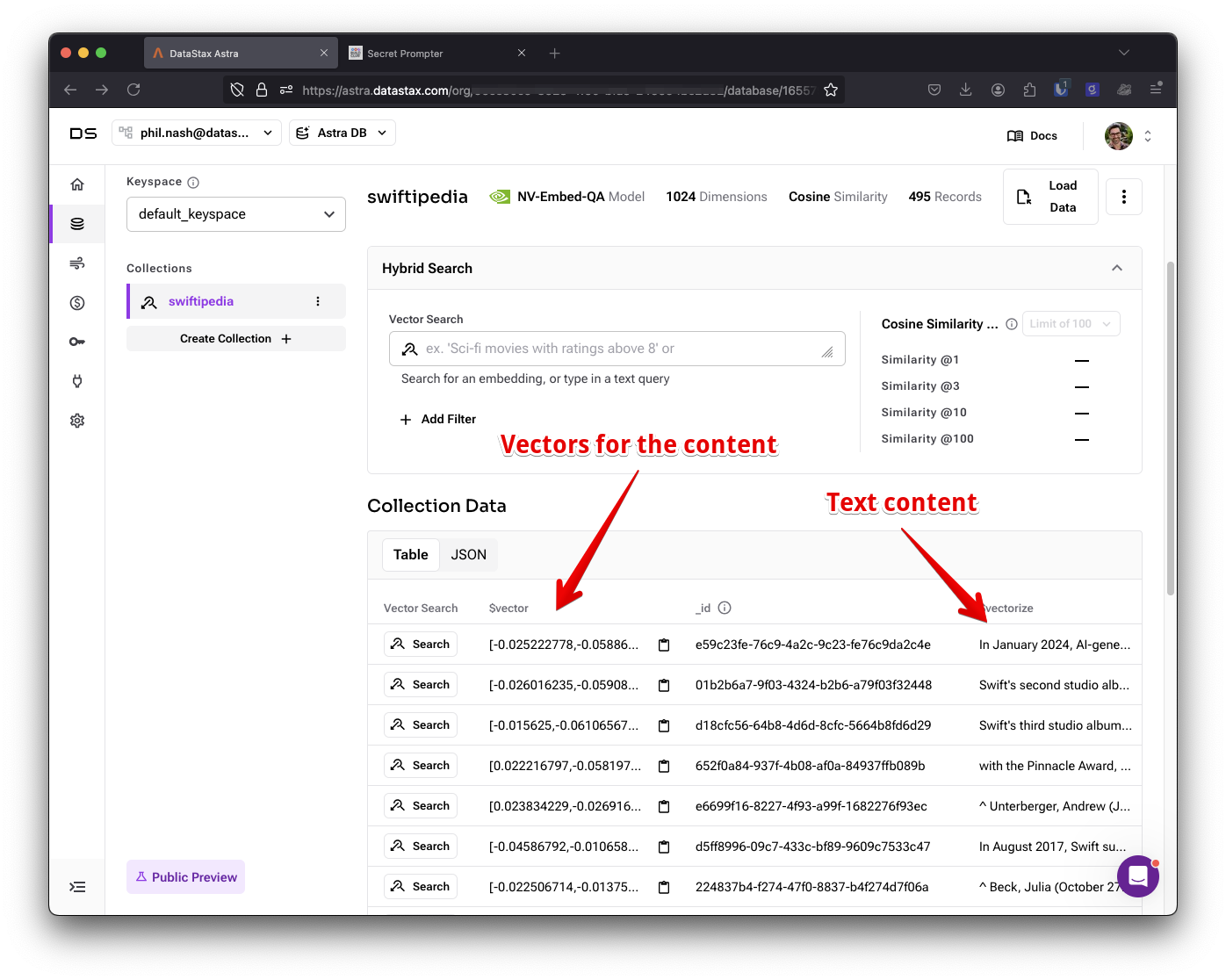
Task: Open the Astra DB product dropdown
Action: [x=343, y=133]
